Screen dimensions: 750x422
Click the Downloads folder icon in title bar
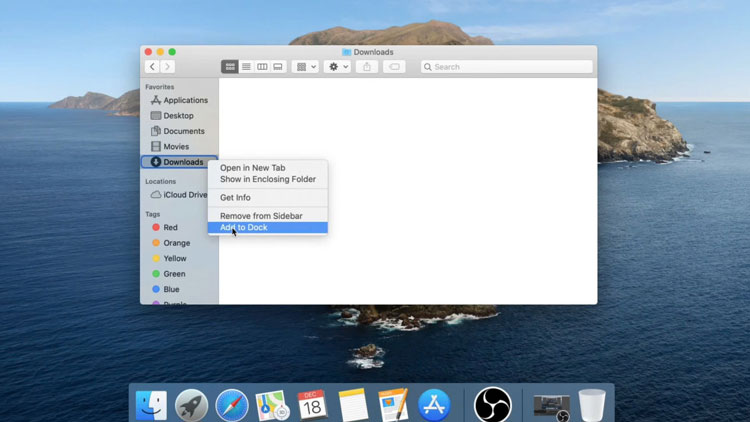click(x=347, y=52)
